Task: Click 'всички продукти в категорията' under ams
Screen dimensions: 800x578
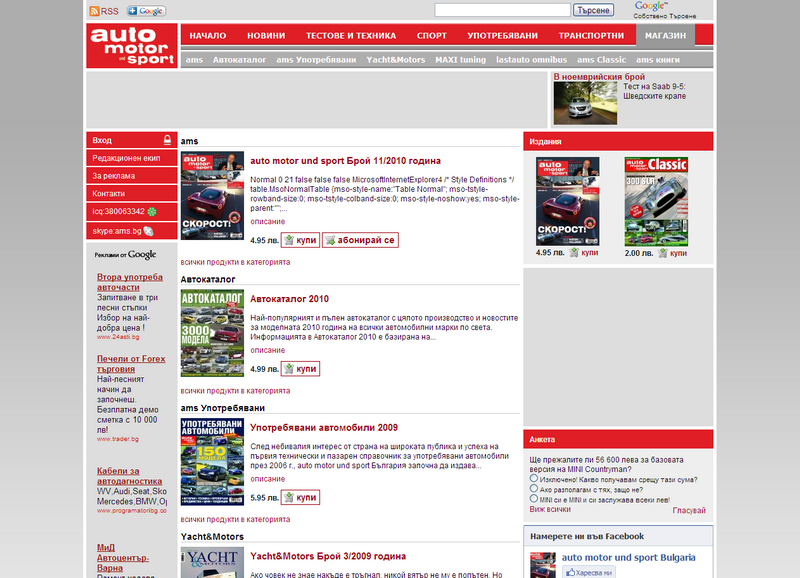Action: pyautogui.click(x=235, y=262)
